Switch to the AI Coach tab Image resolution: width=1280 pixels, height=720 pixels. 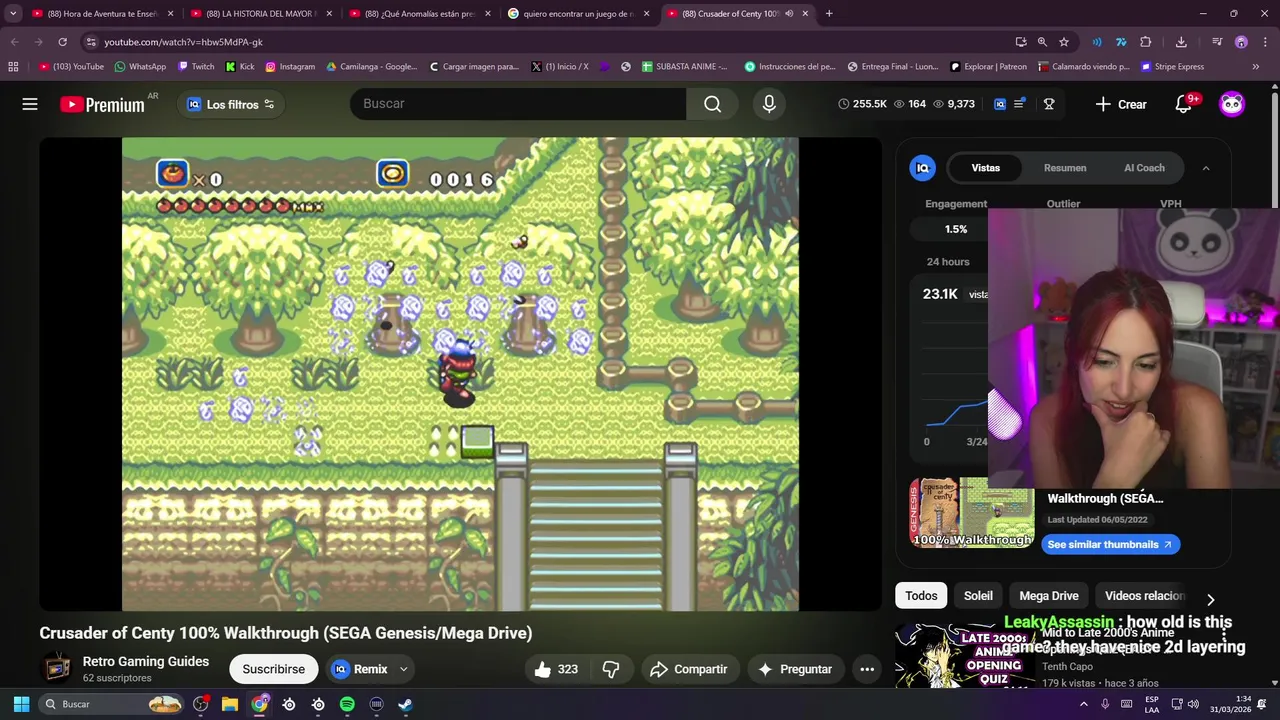coord(1144,168)
